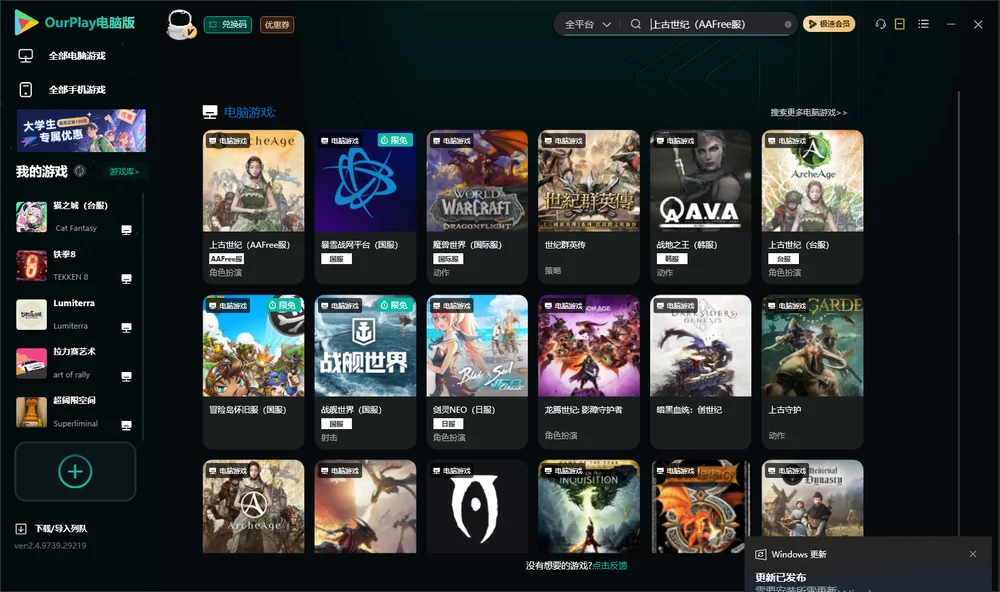Screen dimensions: 1000x592
Task: Click the OurPlay logo icon
Action: [x=26, y=22]
